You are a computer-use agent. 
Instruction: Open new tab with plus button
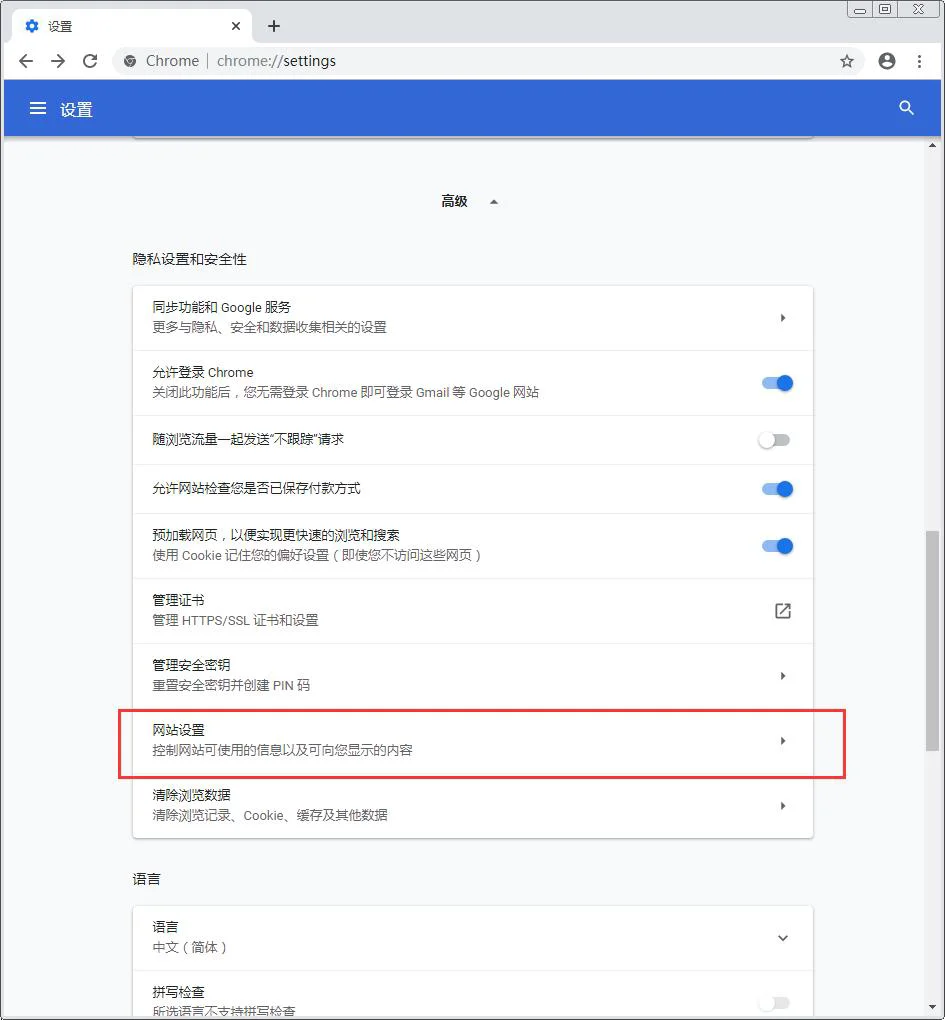click(274, 26)
